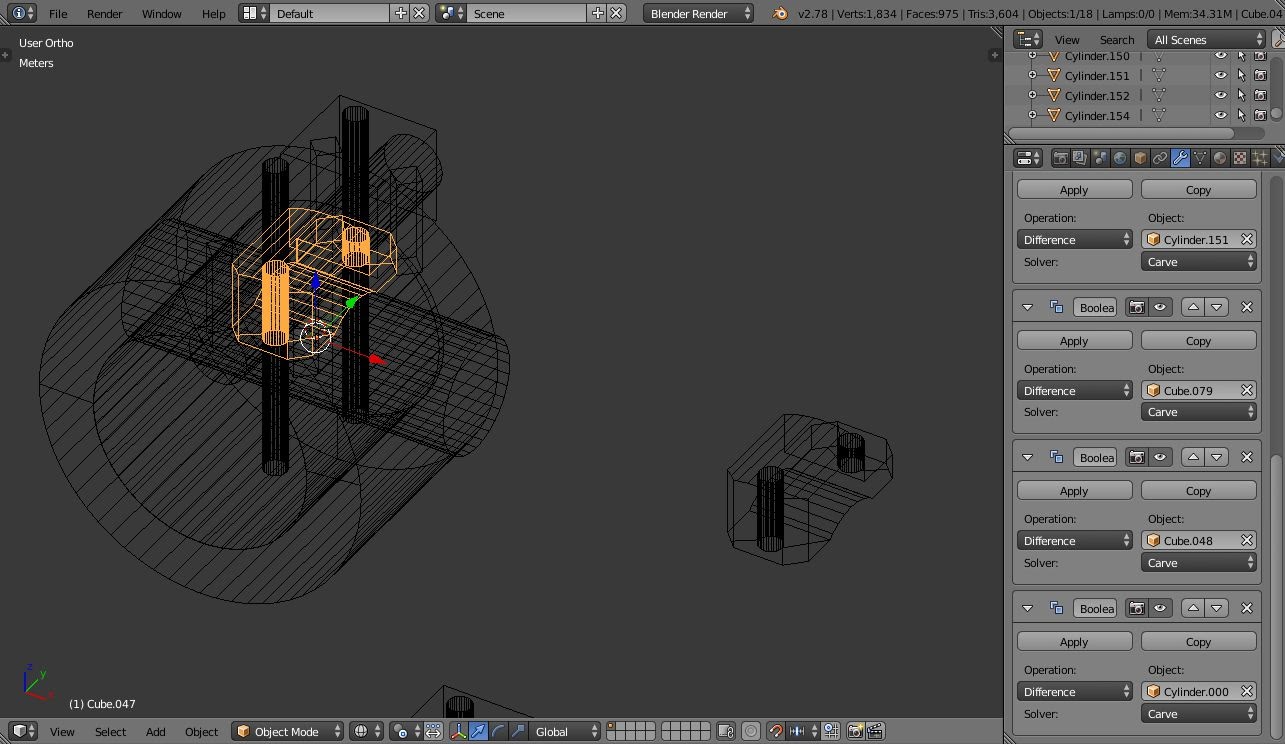Viewport: 1285px width, 744px height.
Task: Click the OpenGL render image camera icon
Action: click(855, 731)
